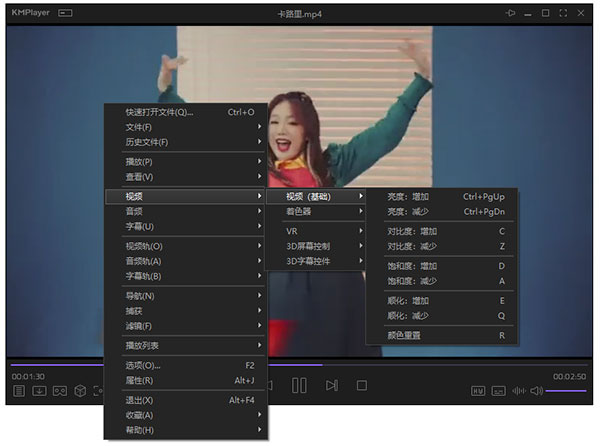Open 播放列表 submenu
This screenshot has width=600, height=446.
click(x=186, y=345)
